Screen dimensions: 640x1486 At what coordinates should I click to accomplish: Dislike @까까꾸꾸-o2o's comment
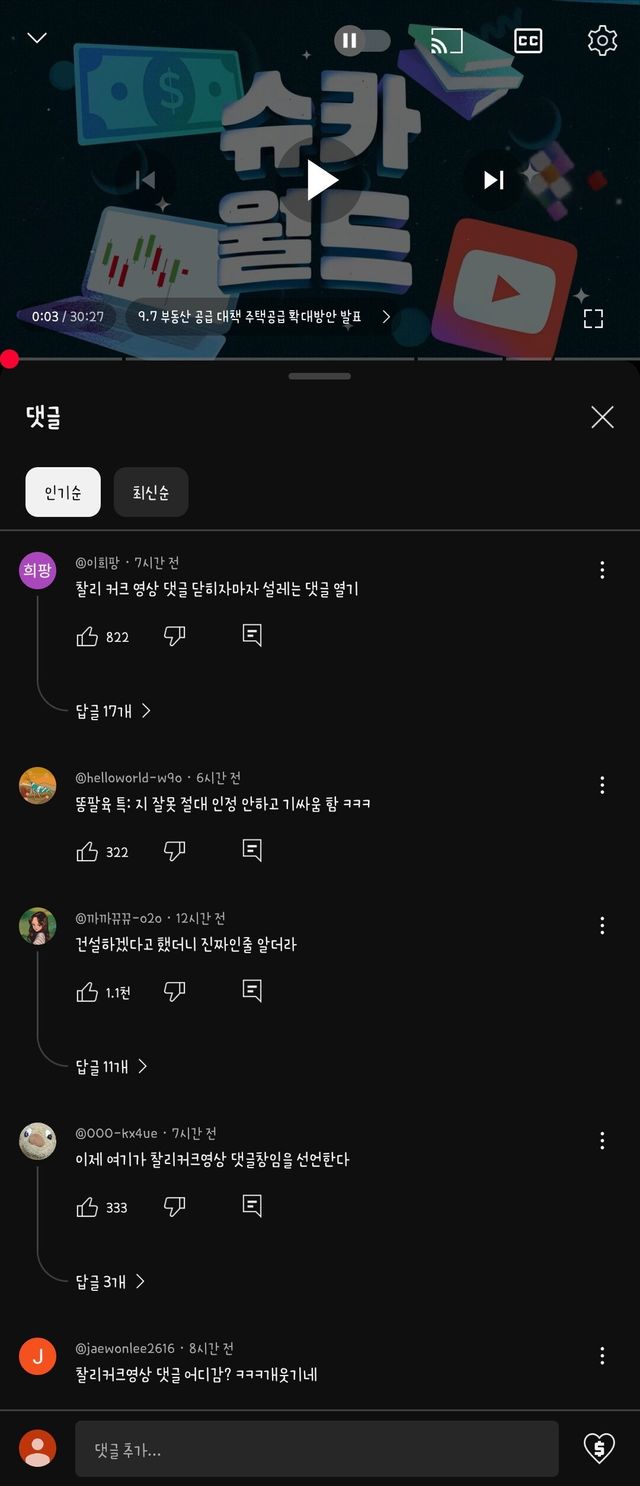click(x=175, y=991)
